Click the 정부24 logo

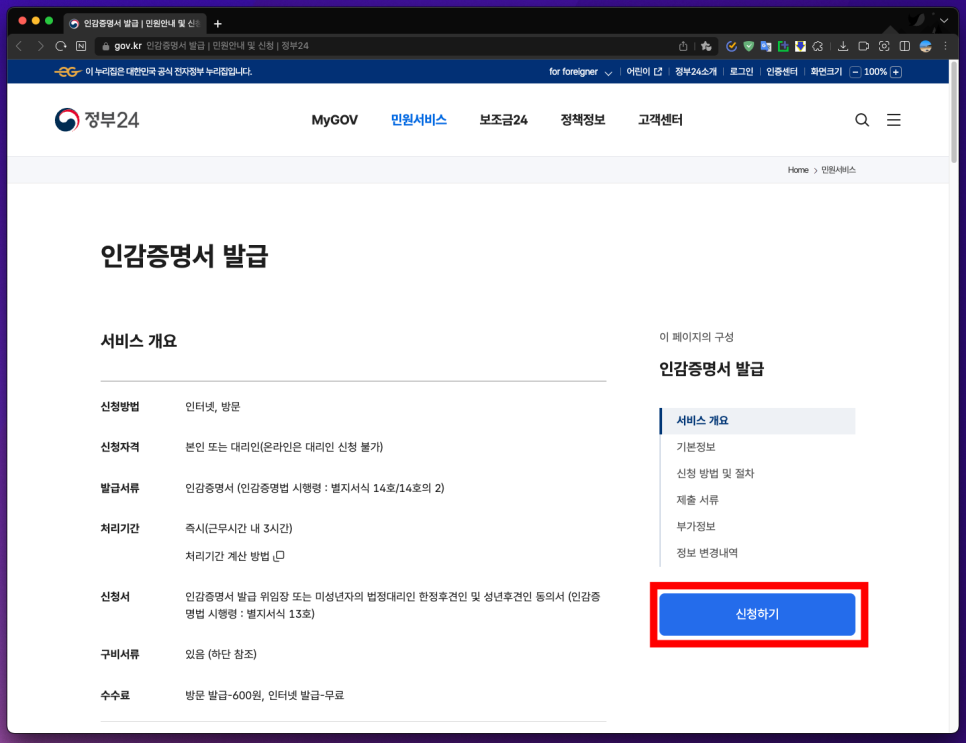pos(97,120)
